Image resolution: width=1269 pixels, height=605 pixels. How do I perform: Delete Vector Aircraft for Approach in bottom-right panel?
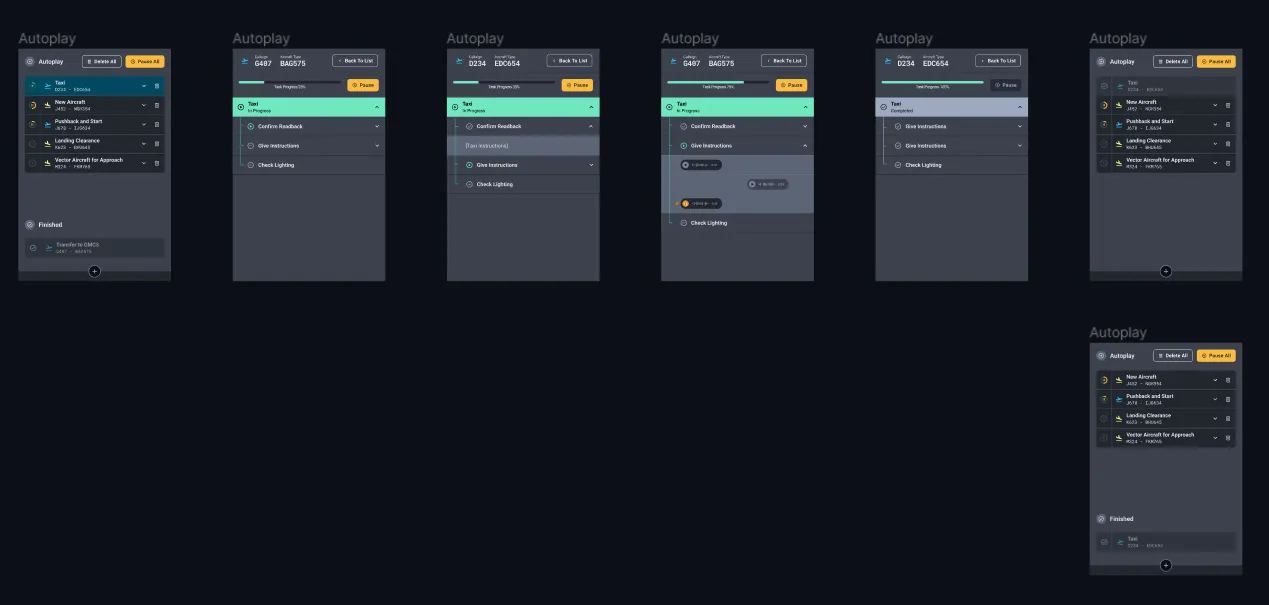(x=1228, y=437)
